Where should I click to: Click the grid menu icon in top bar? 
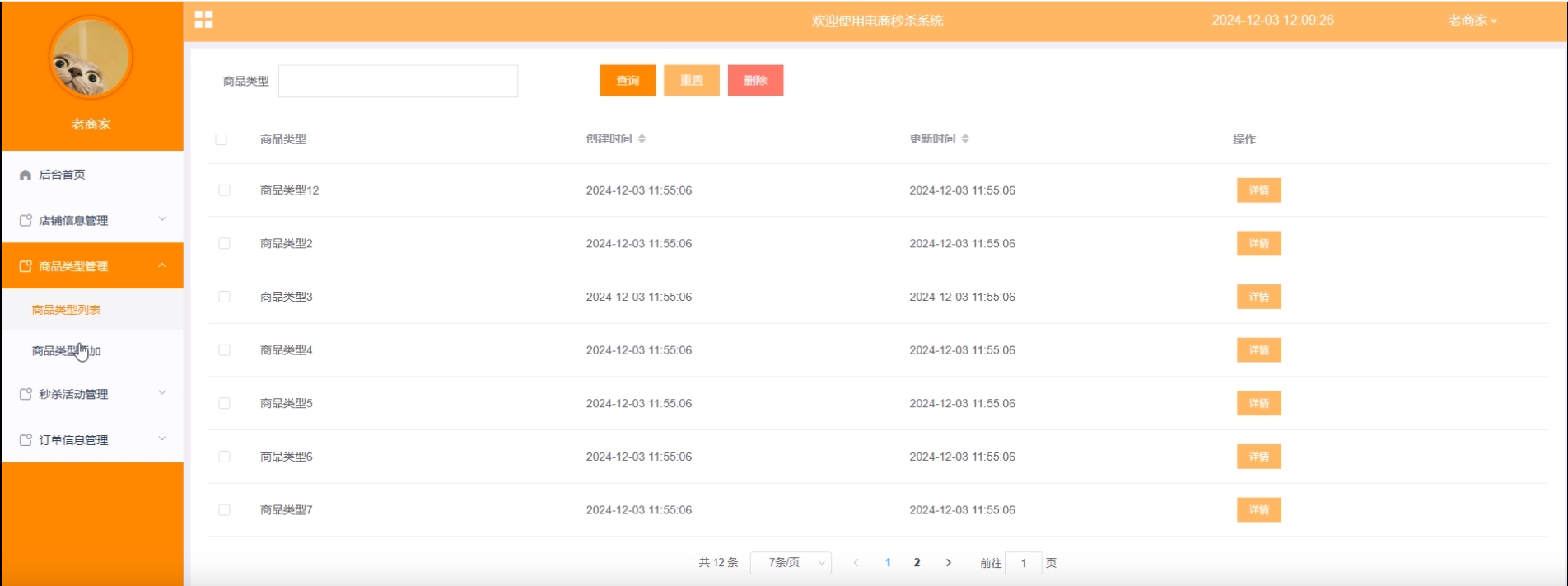pos(203,20)
